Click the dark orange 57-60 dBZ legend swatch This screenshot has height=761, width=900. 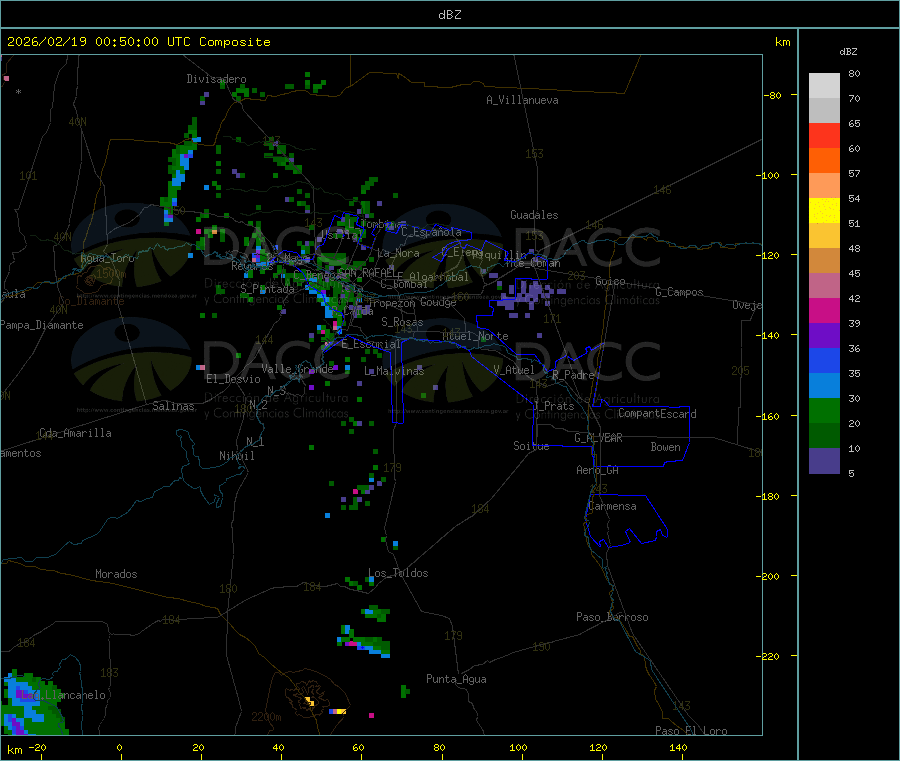click(x=824, y=161)
